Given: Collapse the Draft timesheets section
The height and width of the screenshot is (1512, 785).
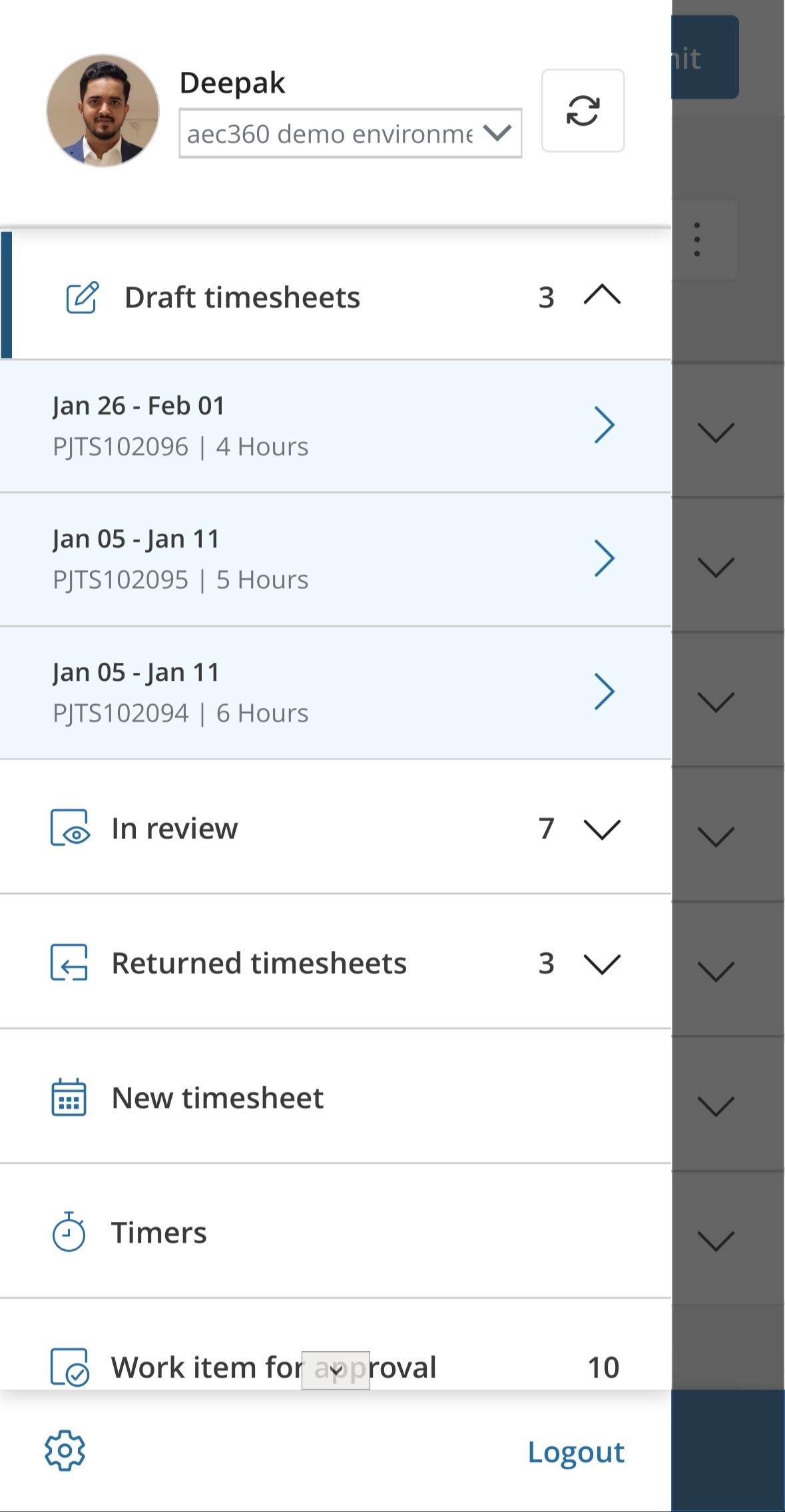Looking at the screenshot, I should (x=601, y=295).
